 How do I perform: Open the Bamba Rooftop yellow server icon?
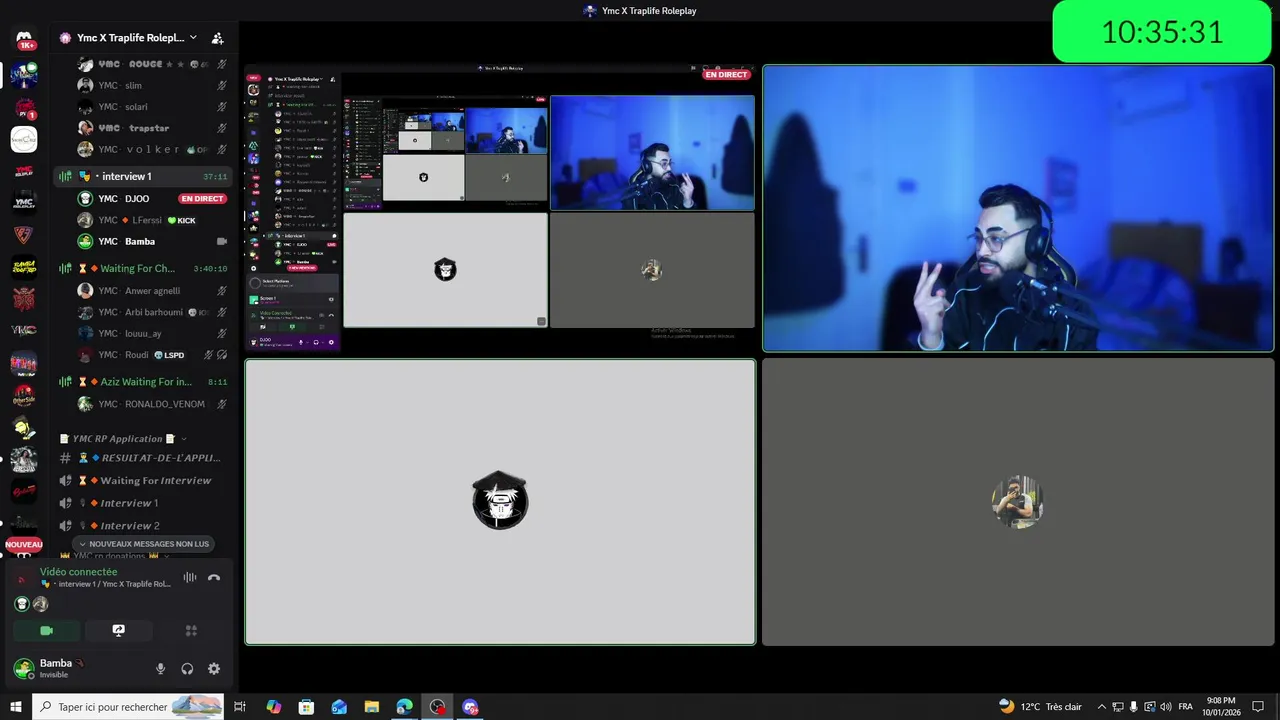[x=24, y=267]
